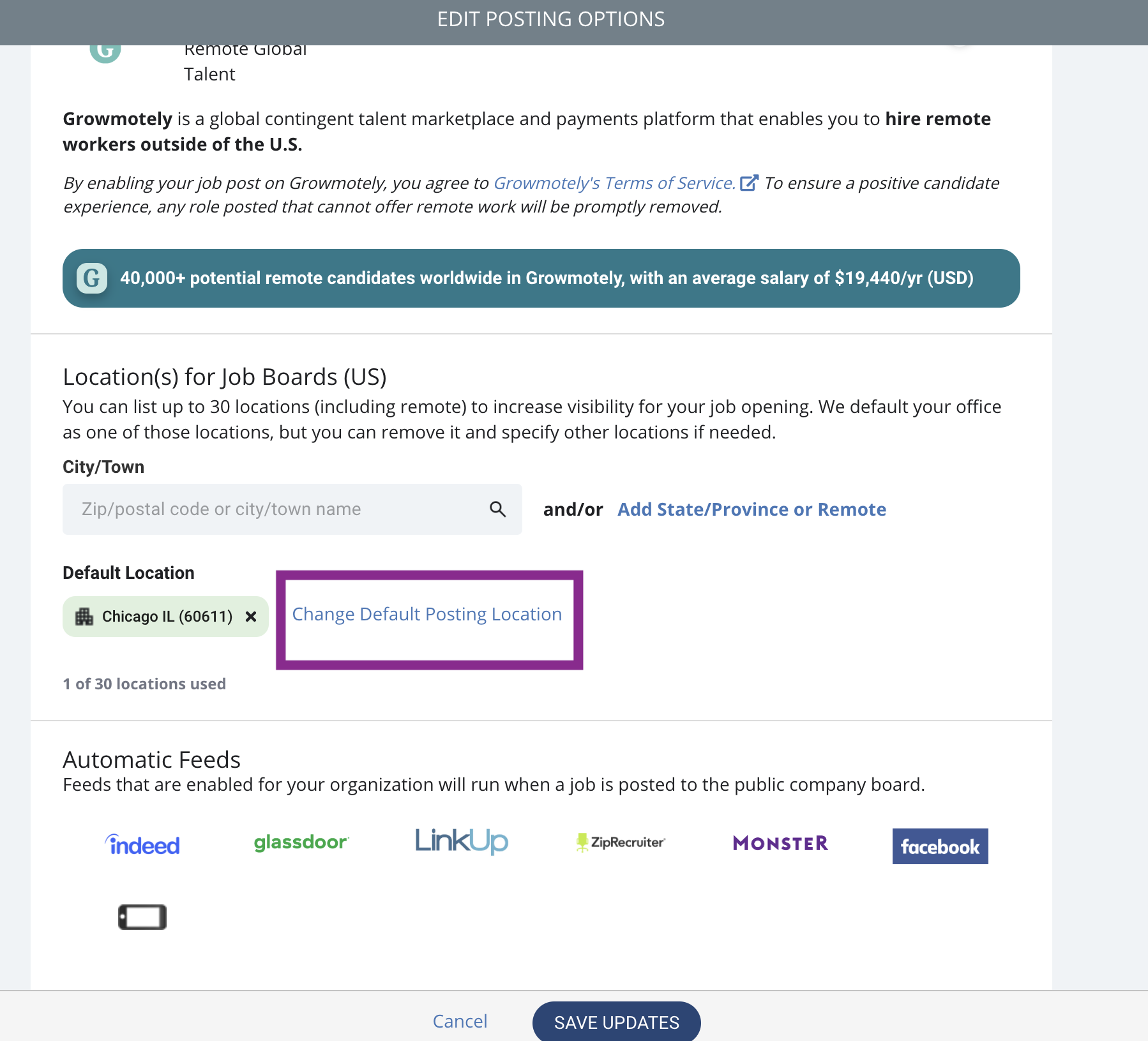Image resolution: width=1148 pixels, height=1041 pixels.
Task: Click the Cancel link
Action: (x=460, y=1021)
